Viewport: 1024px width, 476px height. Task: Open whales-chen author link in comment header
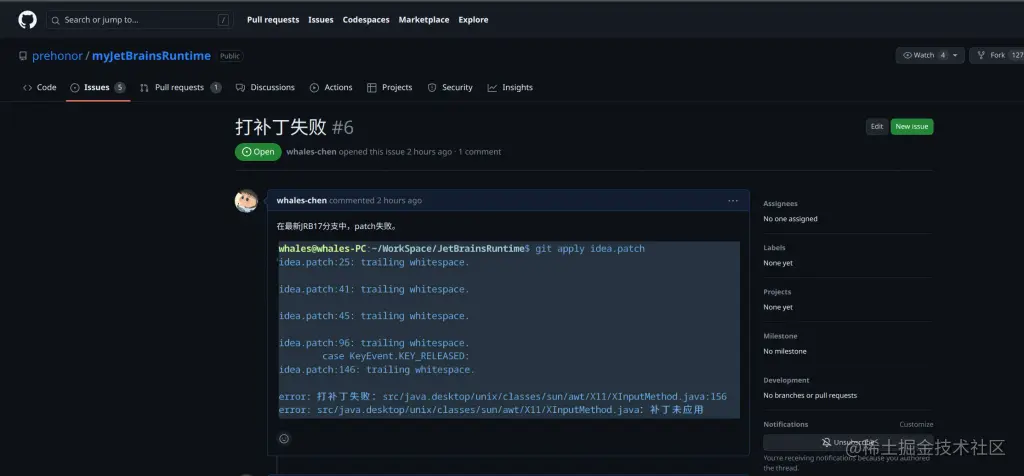coord(302,200)
